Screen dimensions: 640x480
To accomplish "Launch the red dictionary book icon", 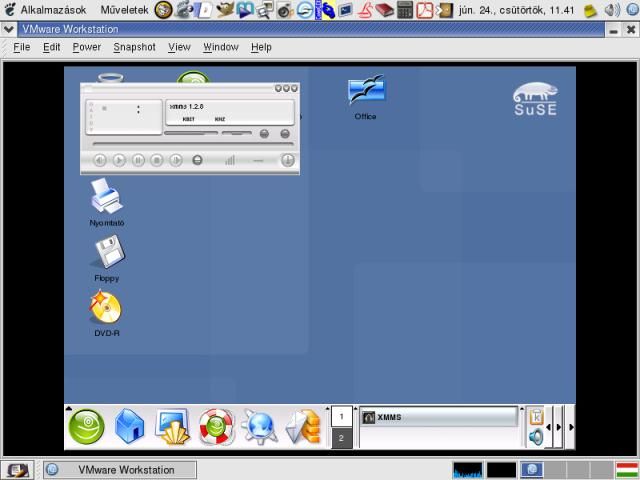I will click(x=384, y=10).
